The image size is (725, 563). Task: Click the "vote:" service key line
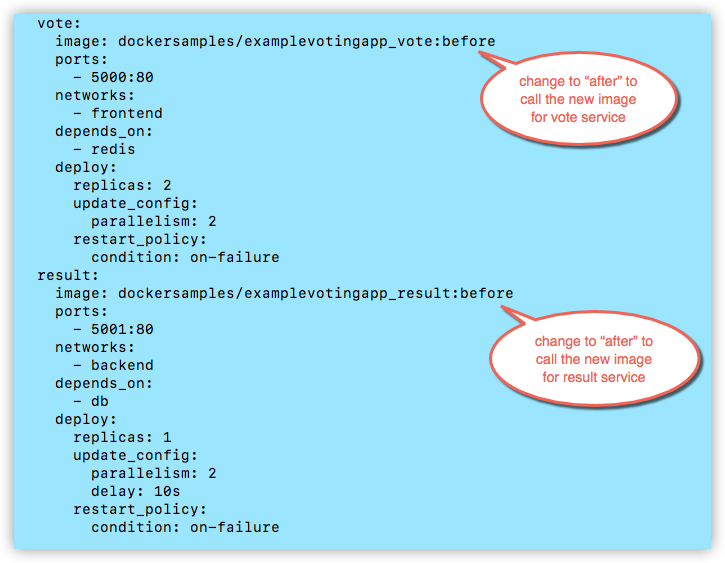[x=59, y=23]
